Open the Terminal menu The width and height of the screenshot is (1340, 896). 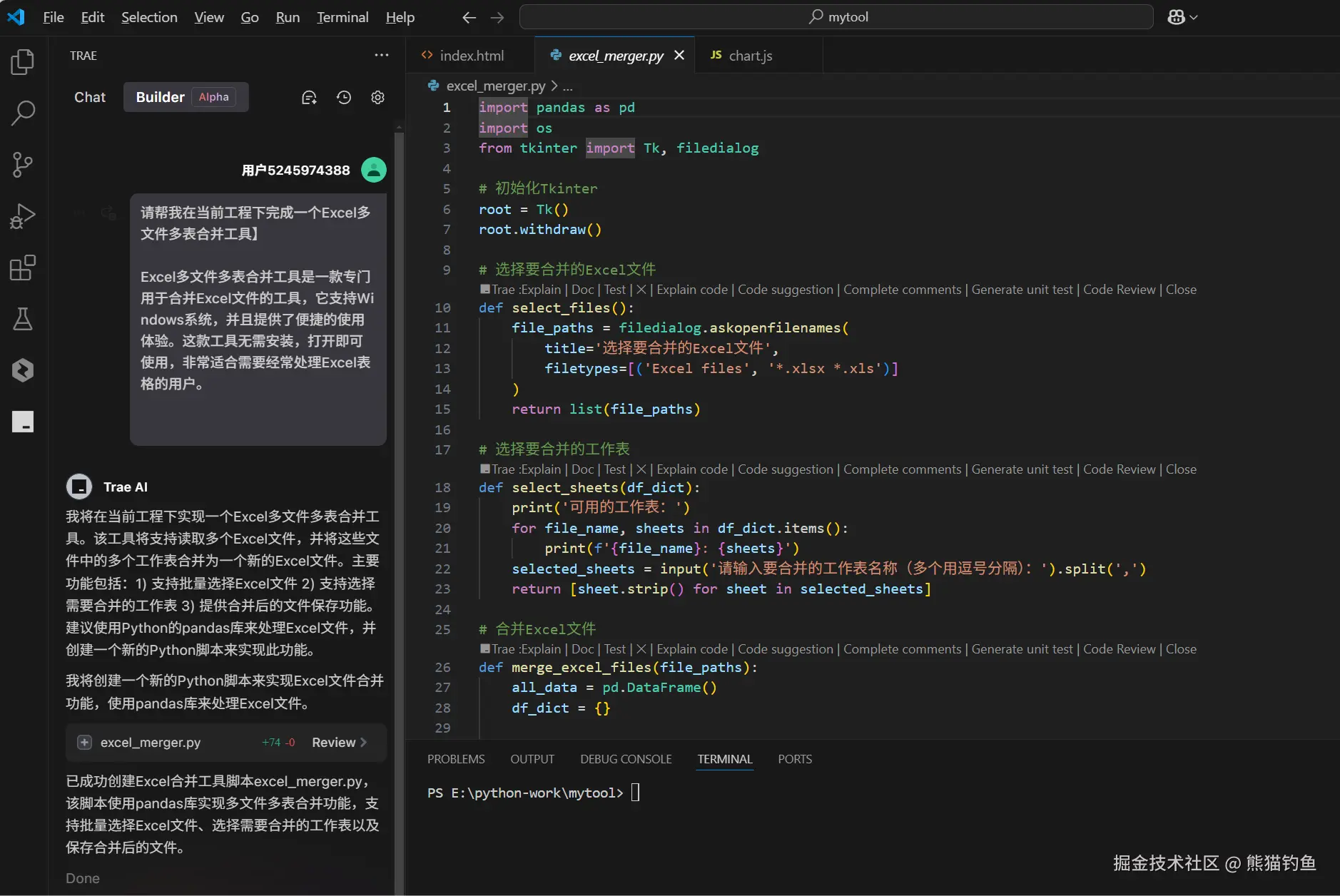342,17
